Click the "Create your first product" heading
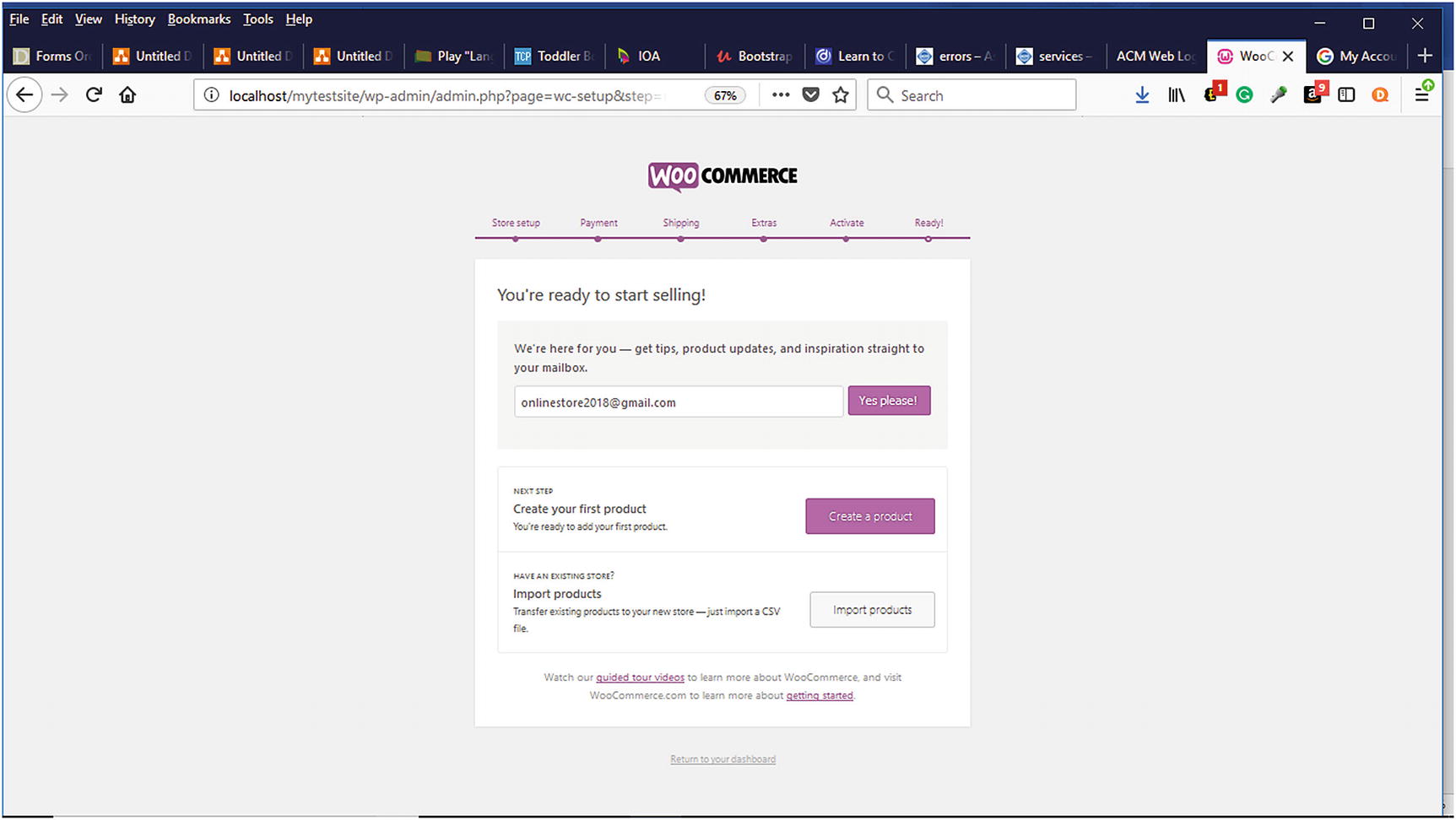 [x=580, y=509]
